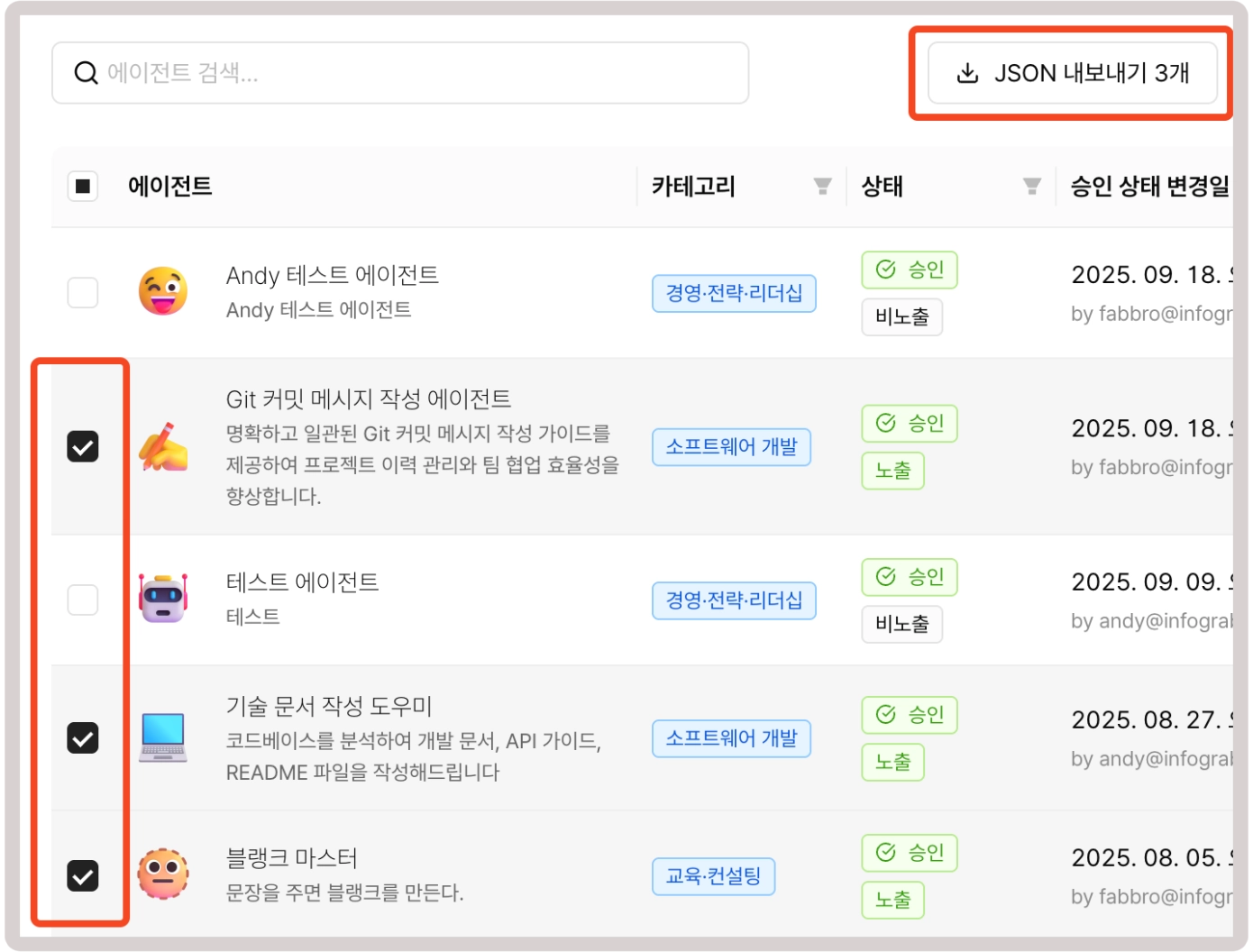Click the writing hand icon of Git agent
This screenshot has width=1253, height=952.
point(163,446)
